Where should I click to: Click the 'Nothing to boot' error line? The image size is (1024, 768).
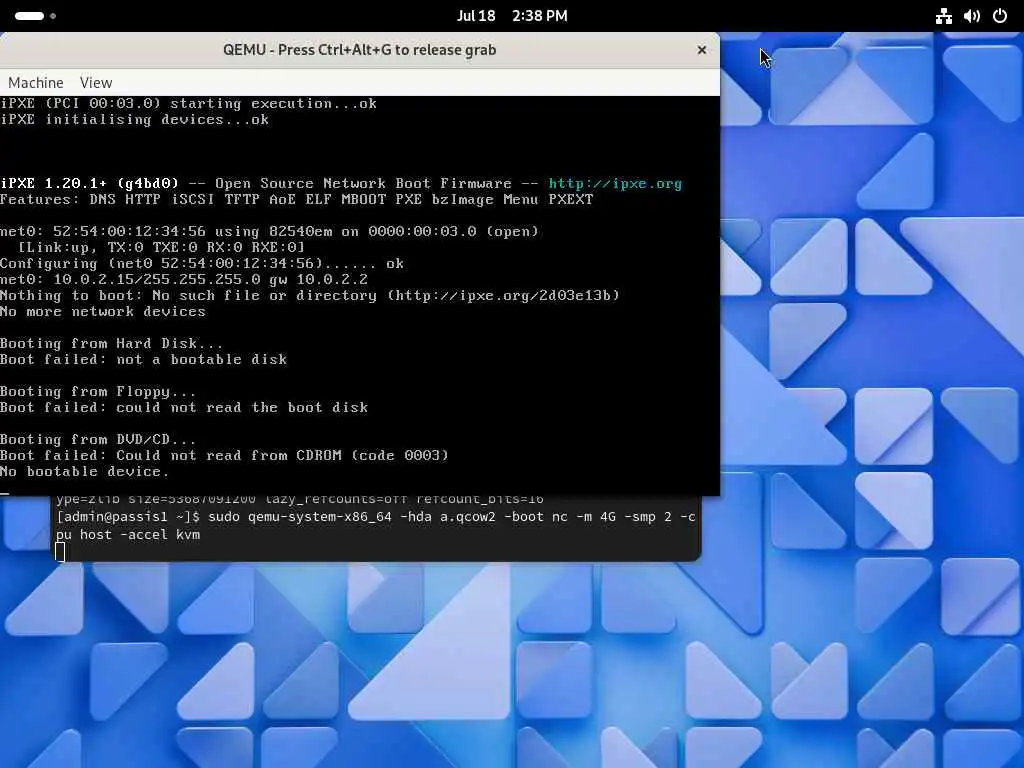(310, 295)
